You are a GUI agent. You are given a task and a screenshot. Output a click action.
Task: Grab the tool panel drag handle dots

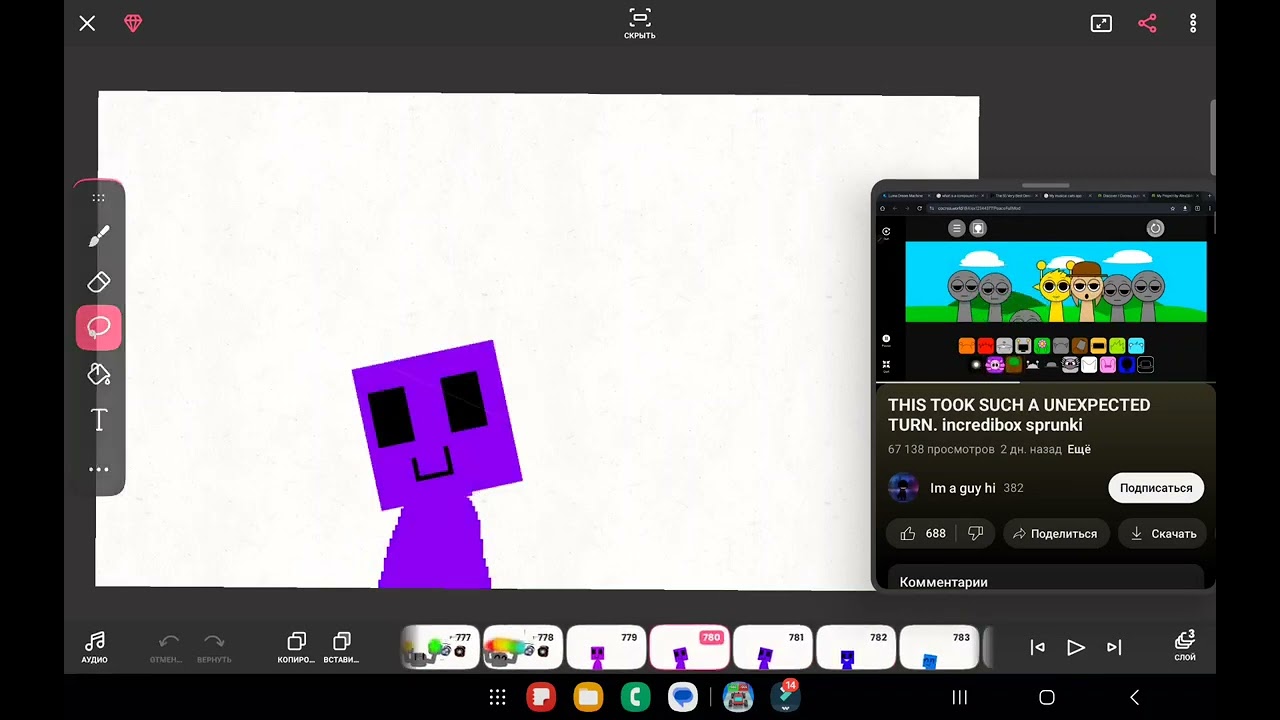click(99, 198)
